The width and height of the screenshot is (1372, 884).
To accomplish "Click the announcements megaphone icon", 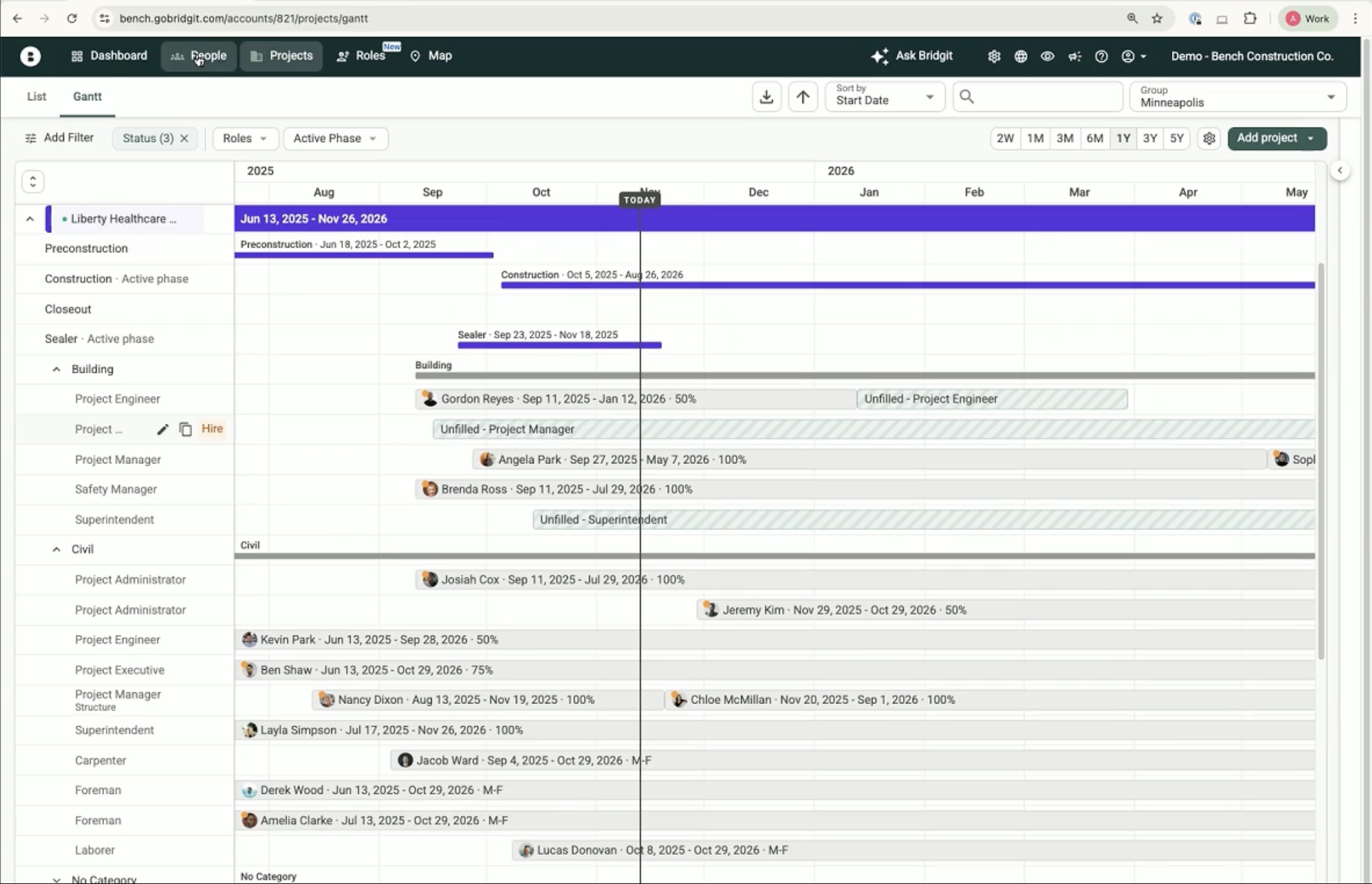I will [x=1074, y=56].
